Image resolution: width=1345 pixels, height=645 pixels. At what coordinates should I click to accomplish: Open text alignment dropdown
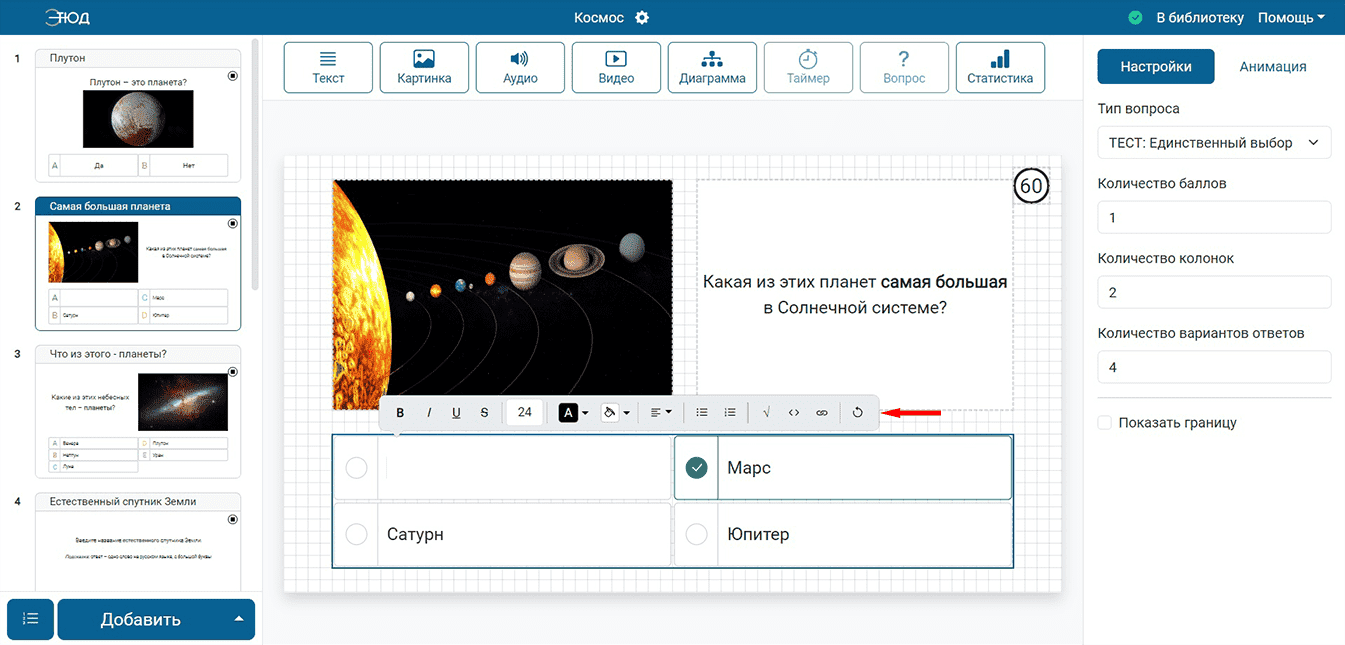(661, 412)
